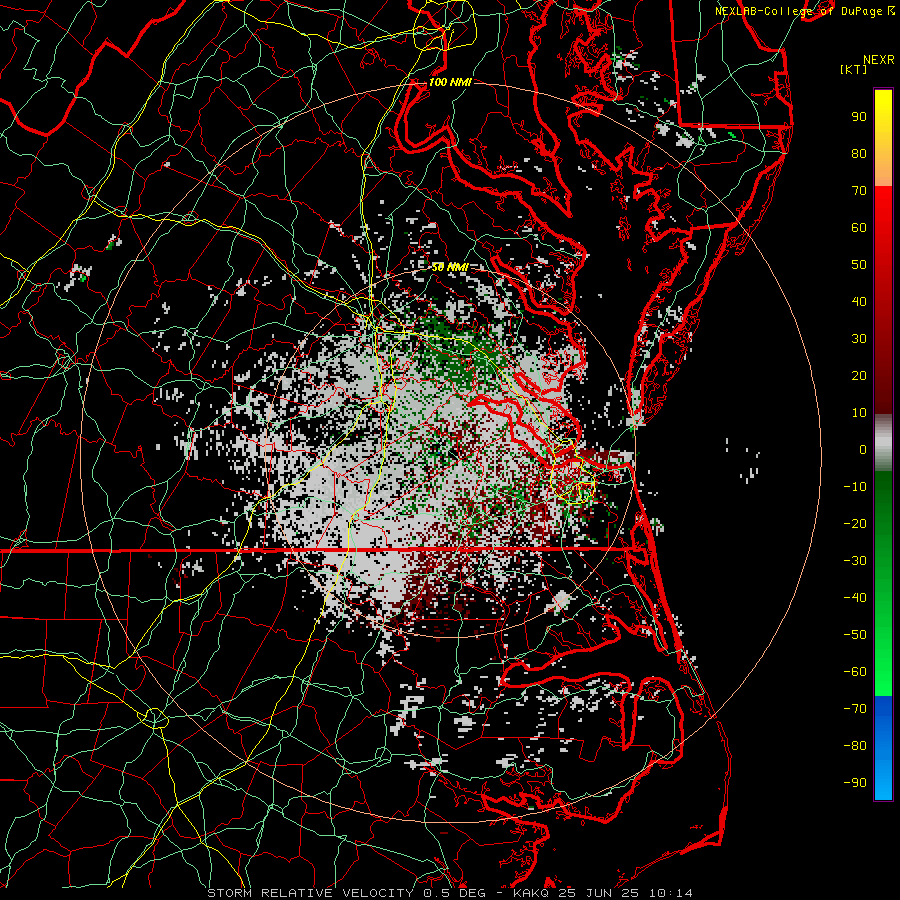This screenshot has width=900, height=900.
Task: Click the -30 value on the velocity scale
Action: pos(855,561)
